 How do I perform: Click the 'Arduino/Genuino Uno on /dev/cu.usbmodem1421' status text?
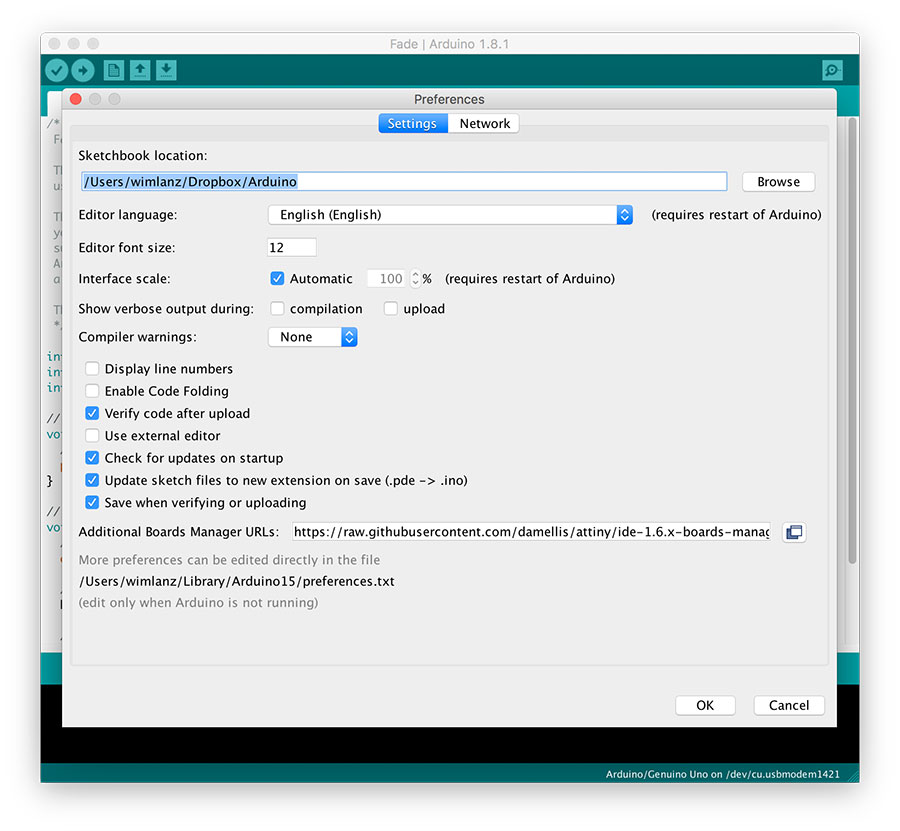click(x=723, y=774)
